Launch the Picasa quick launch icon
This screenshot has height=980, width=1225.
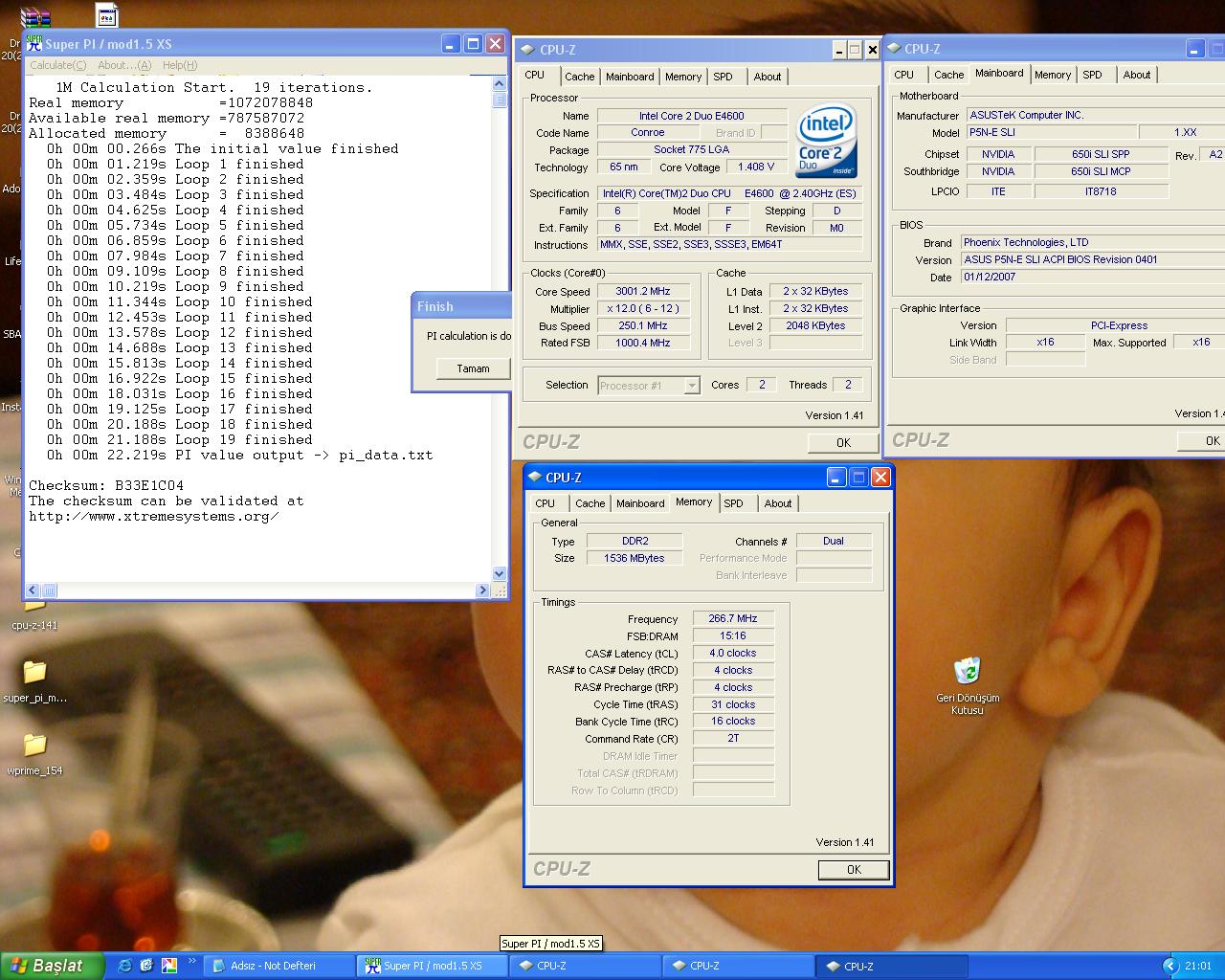(169, 966)
